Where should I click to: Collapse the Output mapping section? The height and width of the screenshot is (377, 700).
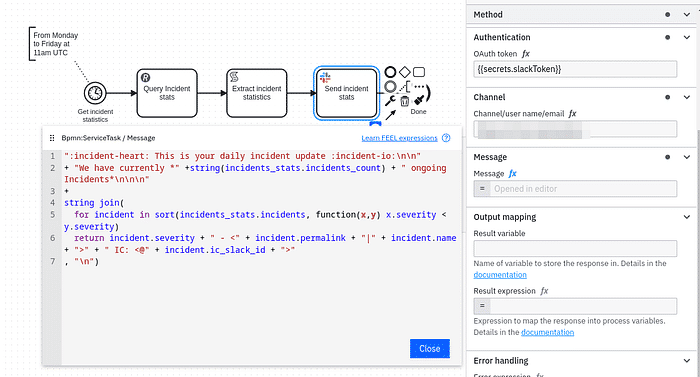coord(687,217)
